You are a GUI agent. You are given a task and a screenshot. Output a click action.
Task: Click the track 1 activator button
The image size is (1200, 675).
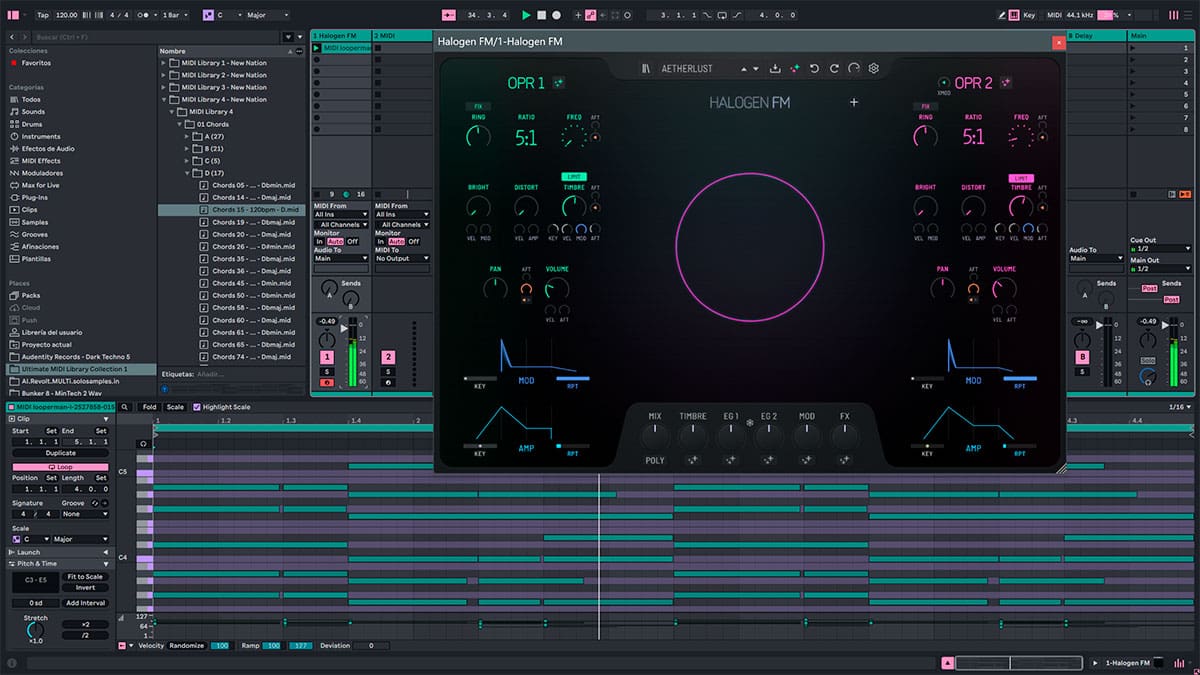tap(326, 357)
